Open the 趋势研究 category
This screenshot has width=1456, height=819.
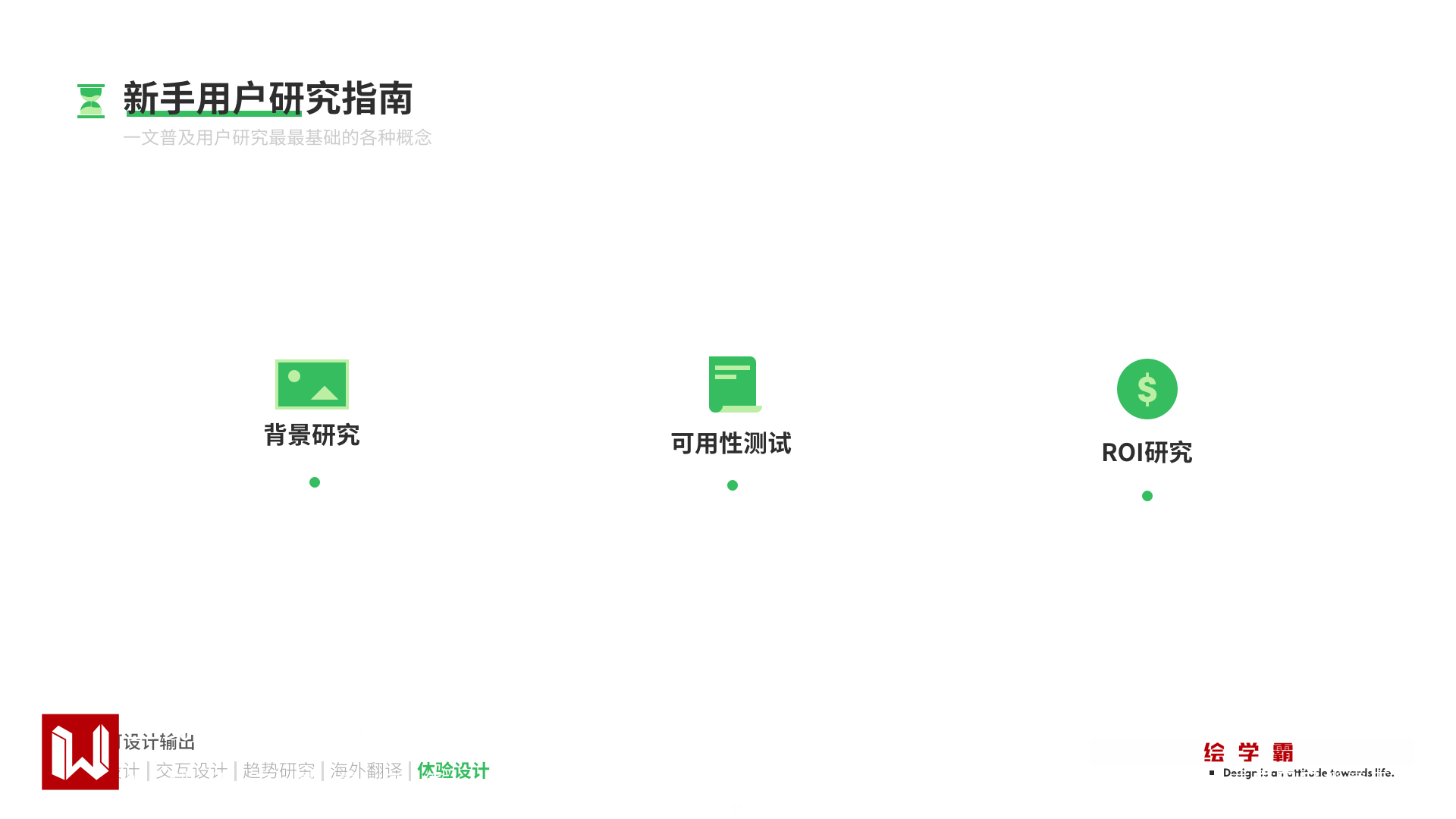point(278,771)
